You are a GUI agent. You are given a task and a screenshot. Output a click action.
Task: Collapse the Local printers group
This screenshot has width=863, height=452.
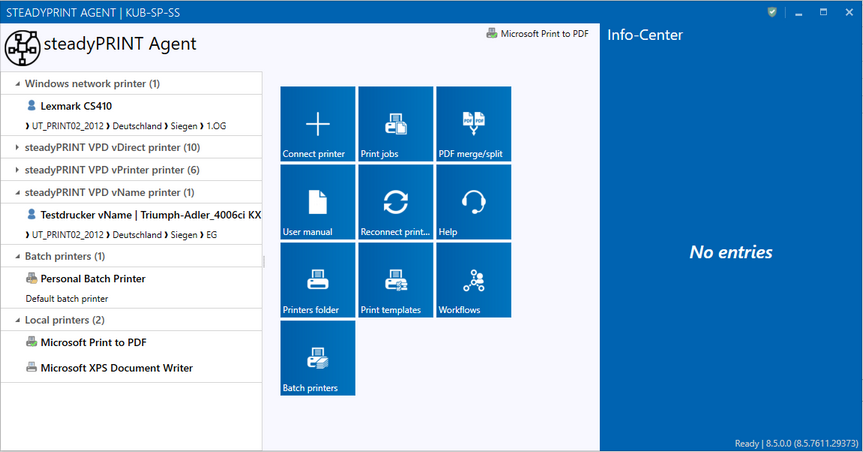17,321
